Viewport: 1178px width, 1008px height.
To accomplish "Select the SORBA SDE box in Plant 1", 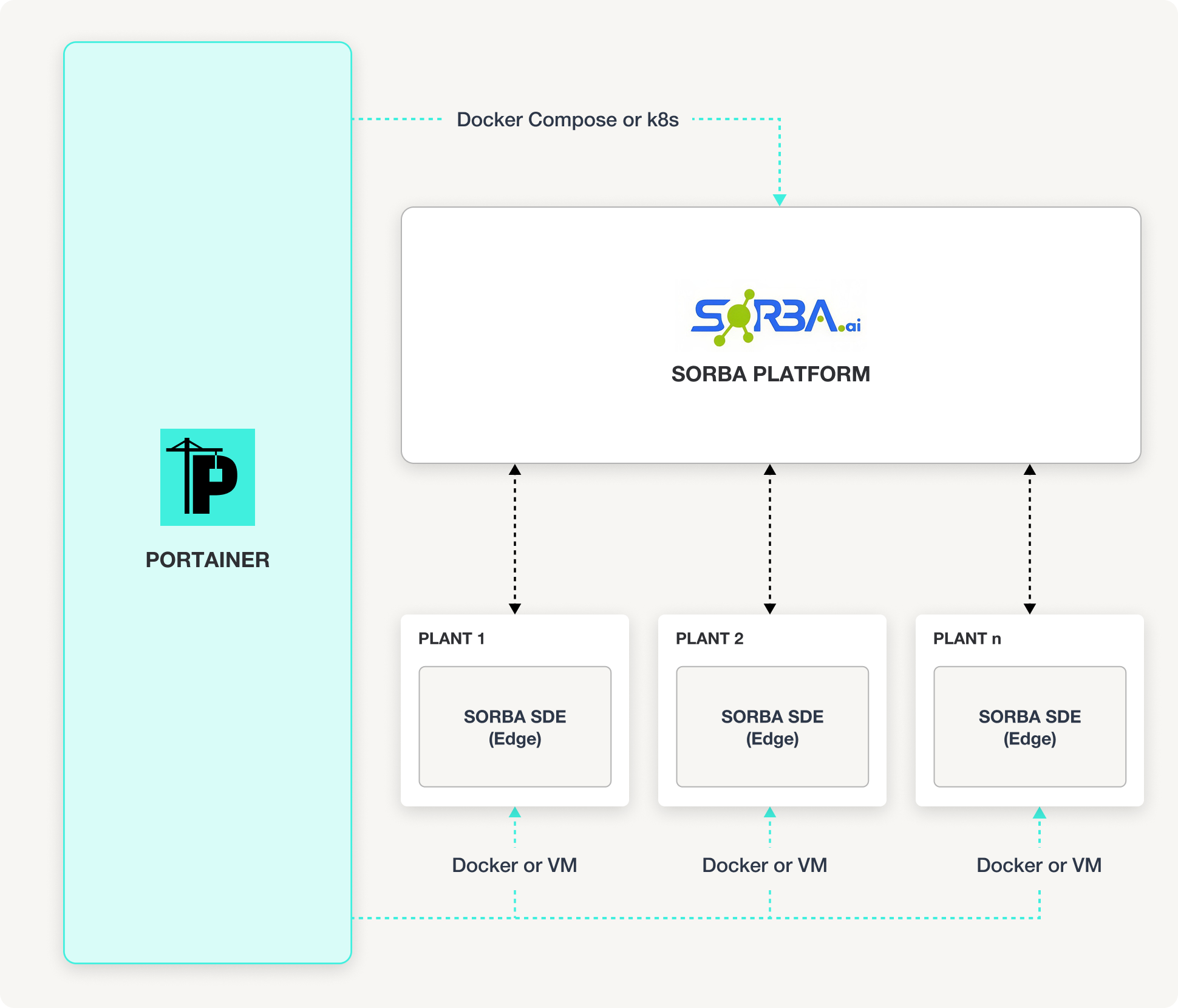I will 515,727.
